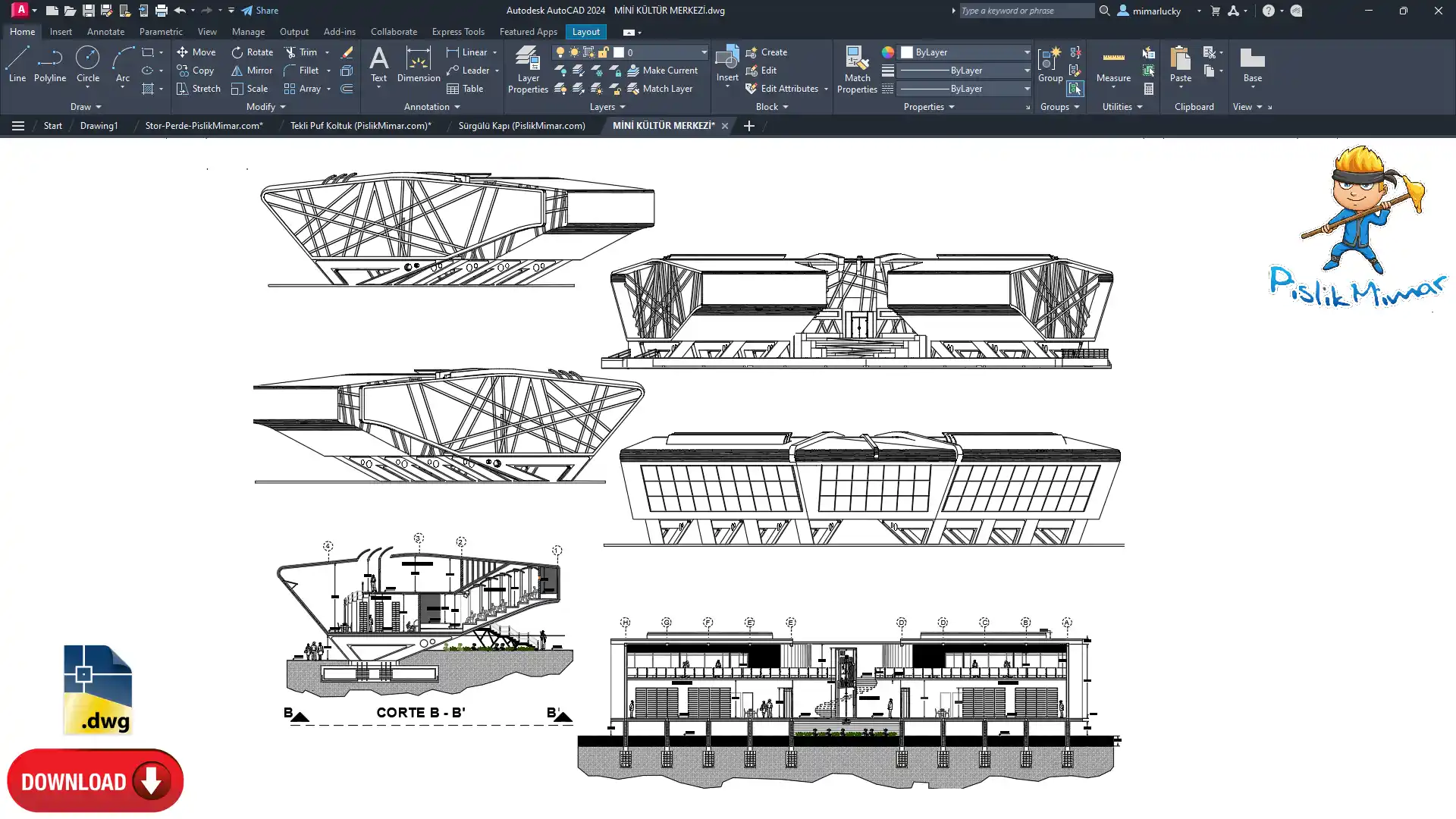This screenshot has width=1456, height=819.
Task: Click the Share button
Action: [x=260, y=11]
